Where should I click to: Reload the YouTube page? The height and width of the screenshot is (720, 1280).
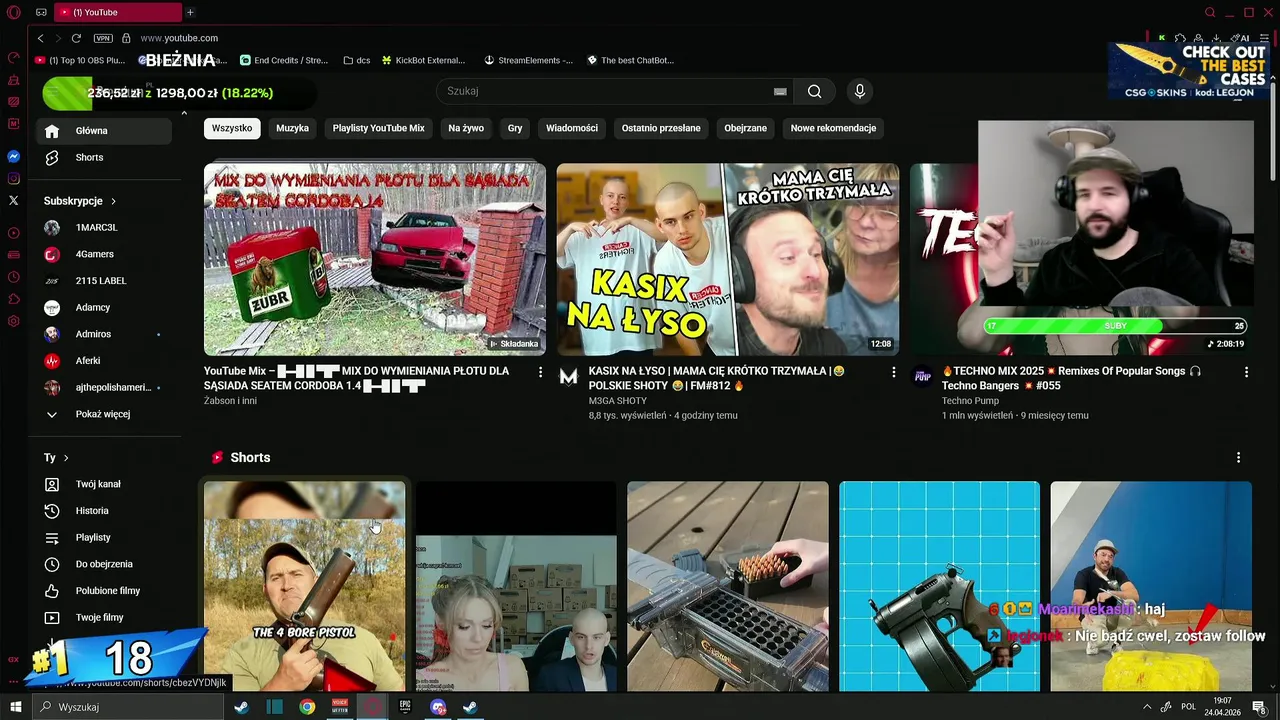tap(76, 38)
